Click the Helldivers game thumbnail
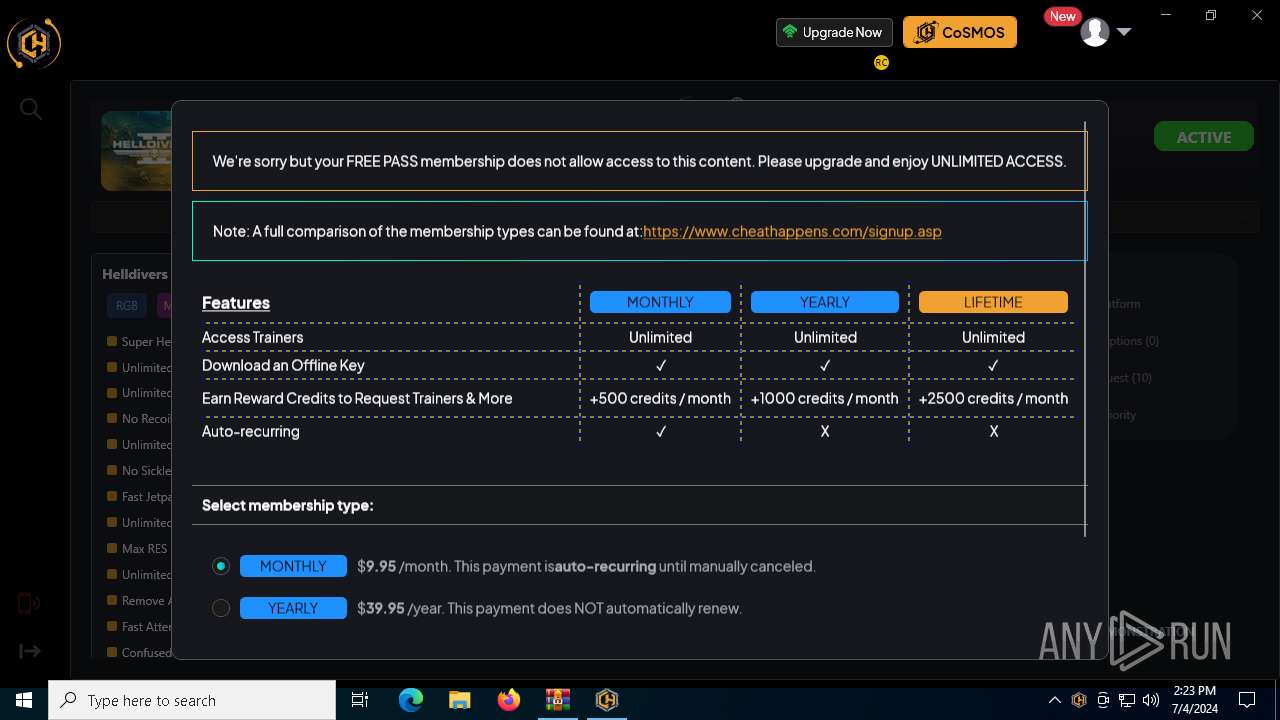Screen dimensions: 1280x720 [136, 150]
